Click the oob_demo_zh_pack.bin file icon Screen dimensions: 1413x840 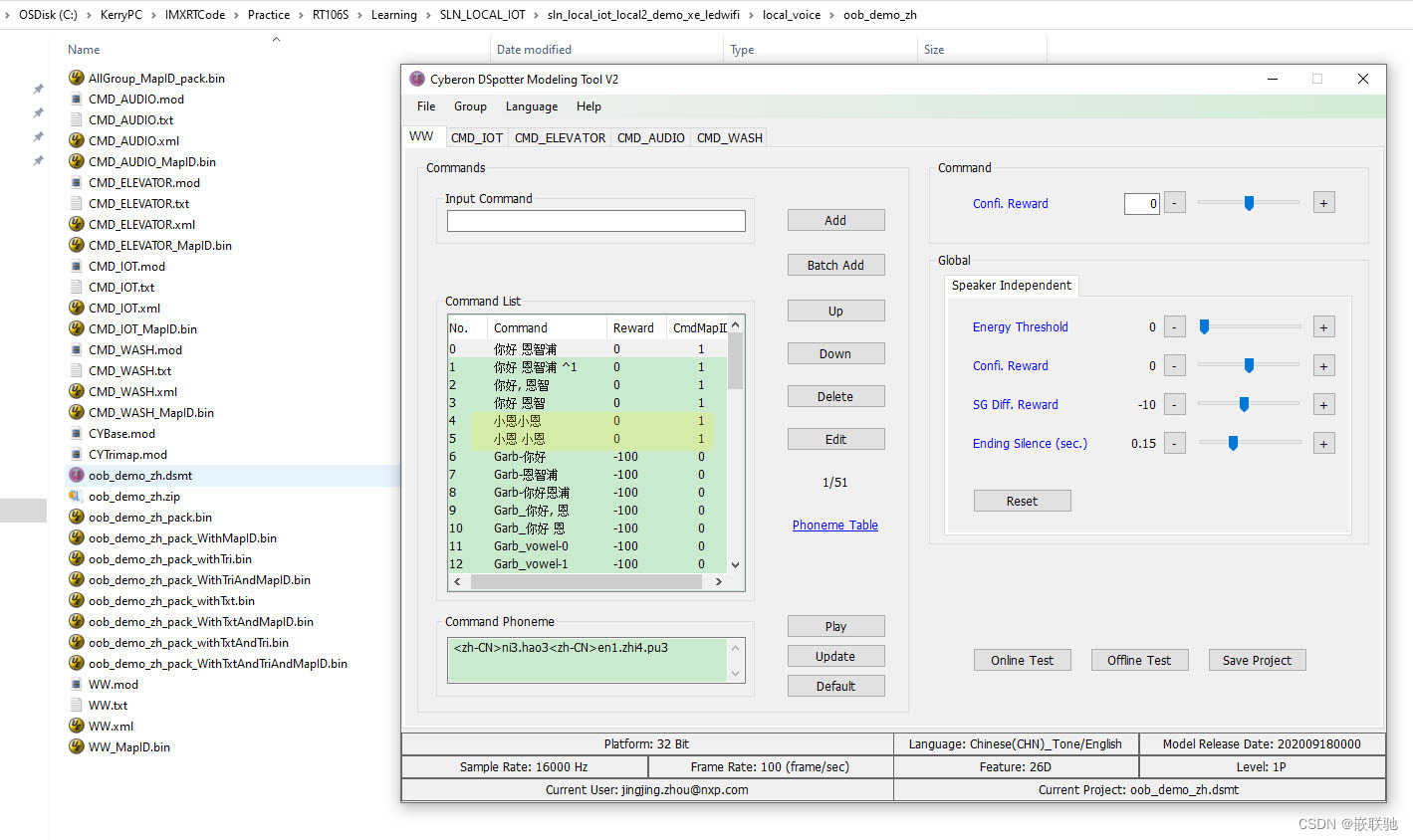click(x=76, y=517)
